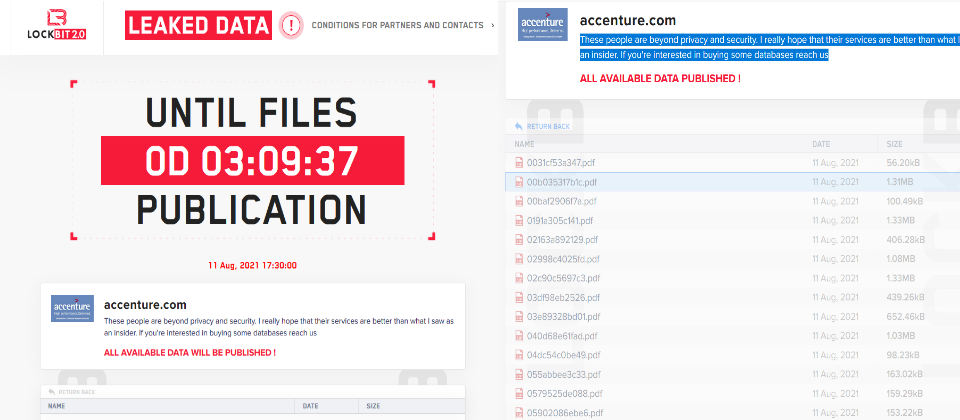Click the 439.26kB size value
This screenshot has width=960, height=420.
[x=903, y=298]
